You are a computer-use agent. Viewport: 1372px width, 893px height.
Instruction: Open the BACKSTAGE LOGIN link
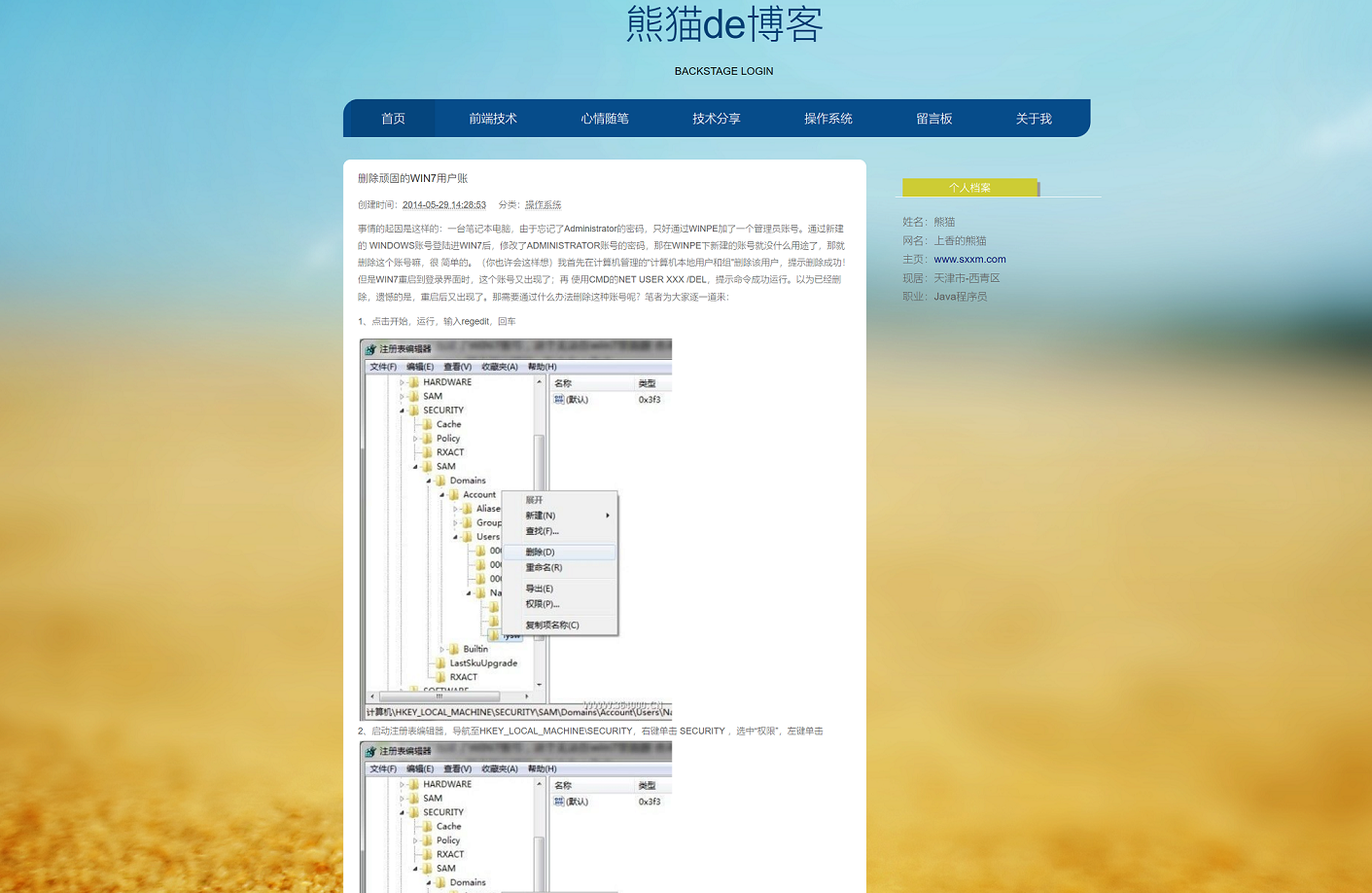click(723, 71)
